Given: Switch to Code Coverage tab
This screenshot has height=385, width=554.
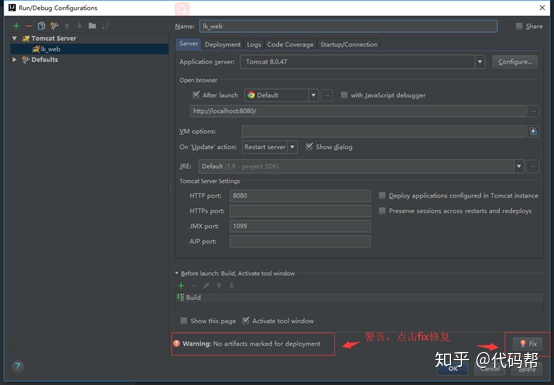Looking at the screenshot, I should coord(290,45).
